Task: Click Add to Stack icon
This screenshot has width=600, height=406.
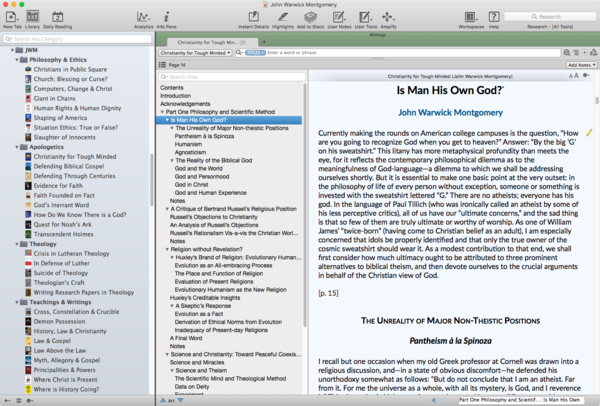Action: pos(310,17)
